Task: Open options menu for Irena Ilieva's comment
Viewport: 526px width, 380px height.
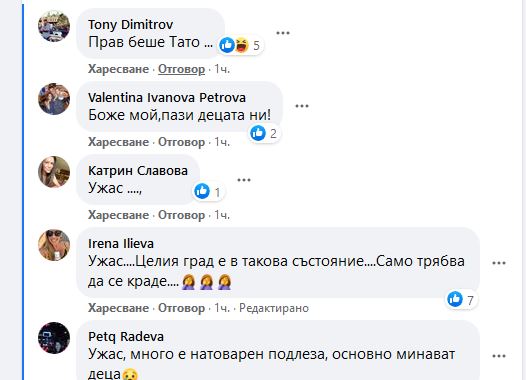Action: click(x=498, y=263)
